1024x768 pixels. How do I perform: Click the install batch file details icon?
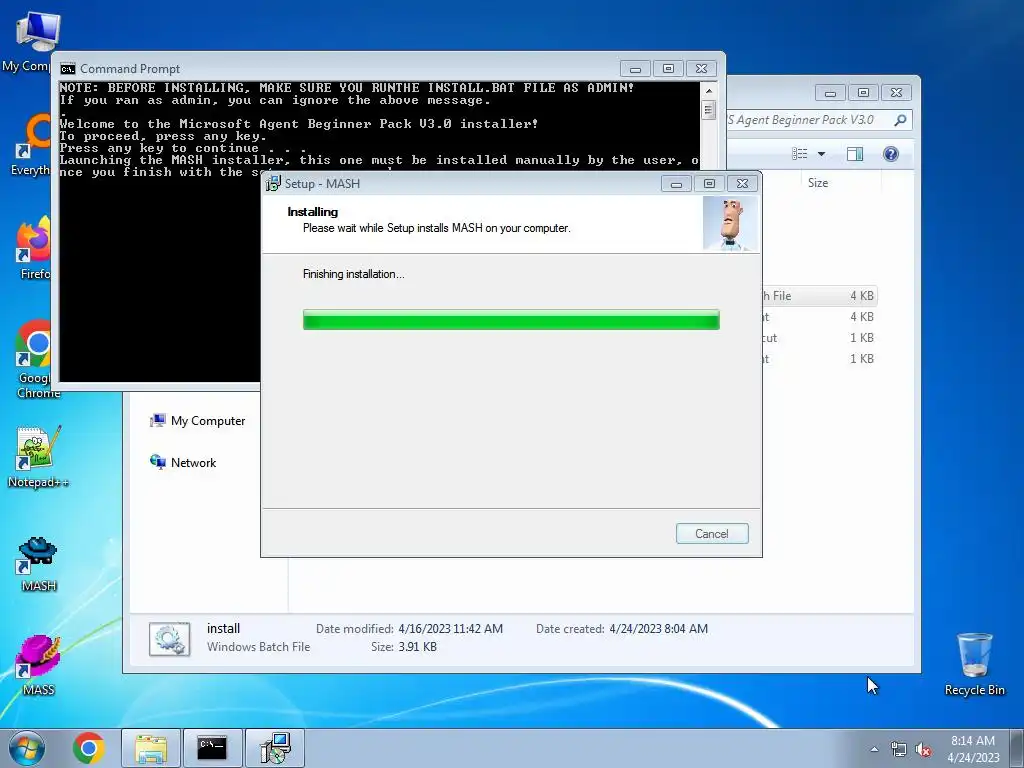point(169,638)
